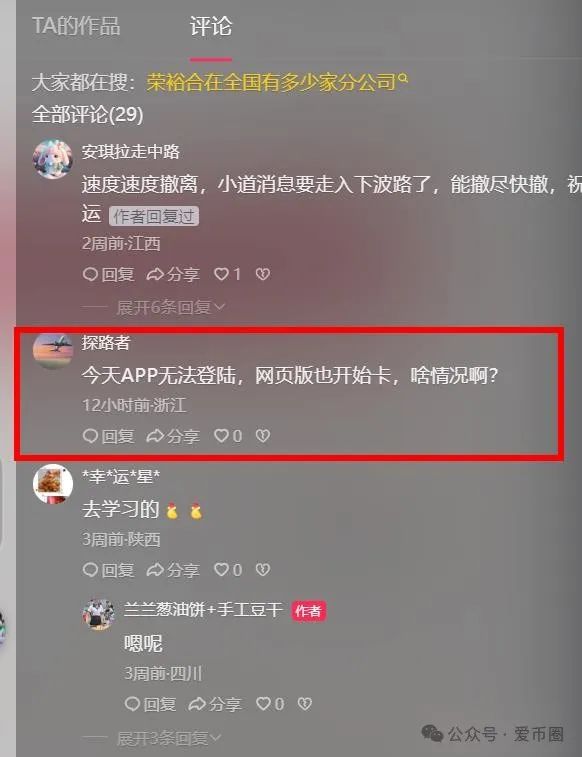Share the 去学习的 comment
Viewport: 582px width, 757px height.
173,570
